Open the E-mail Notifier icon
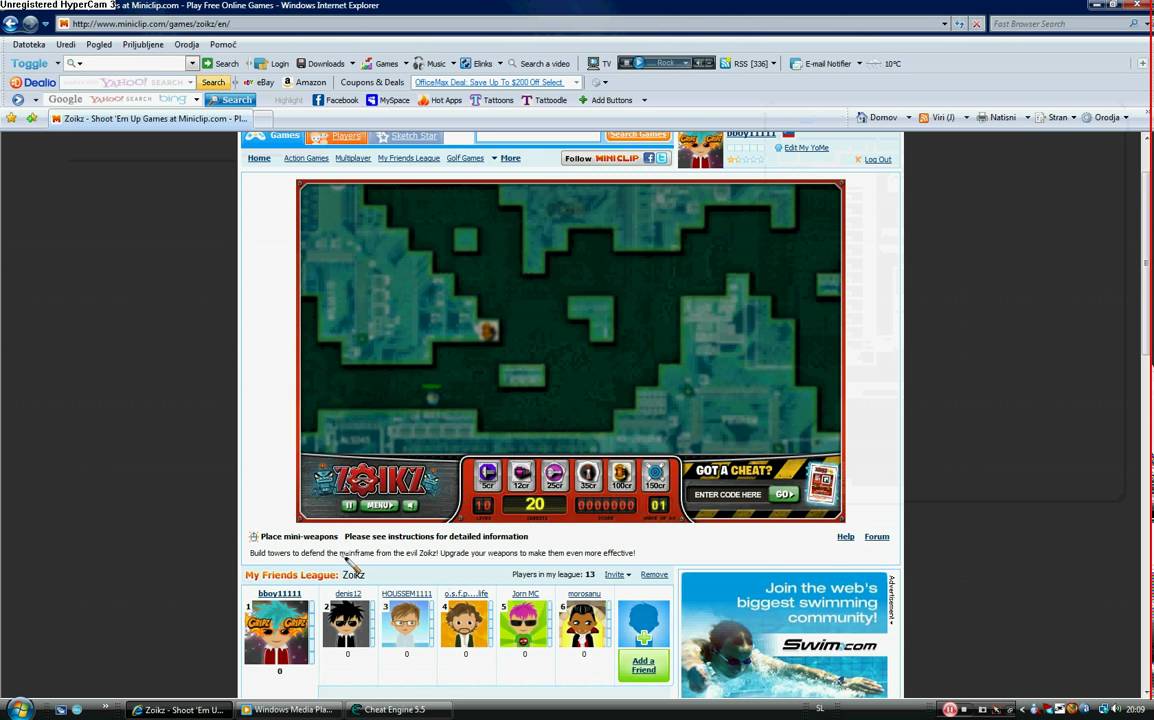The height and width of the screenshot is (720, 1154). (796, 63)
